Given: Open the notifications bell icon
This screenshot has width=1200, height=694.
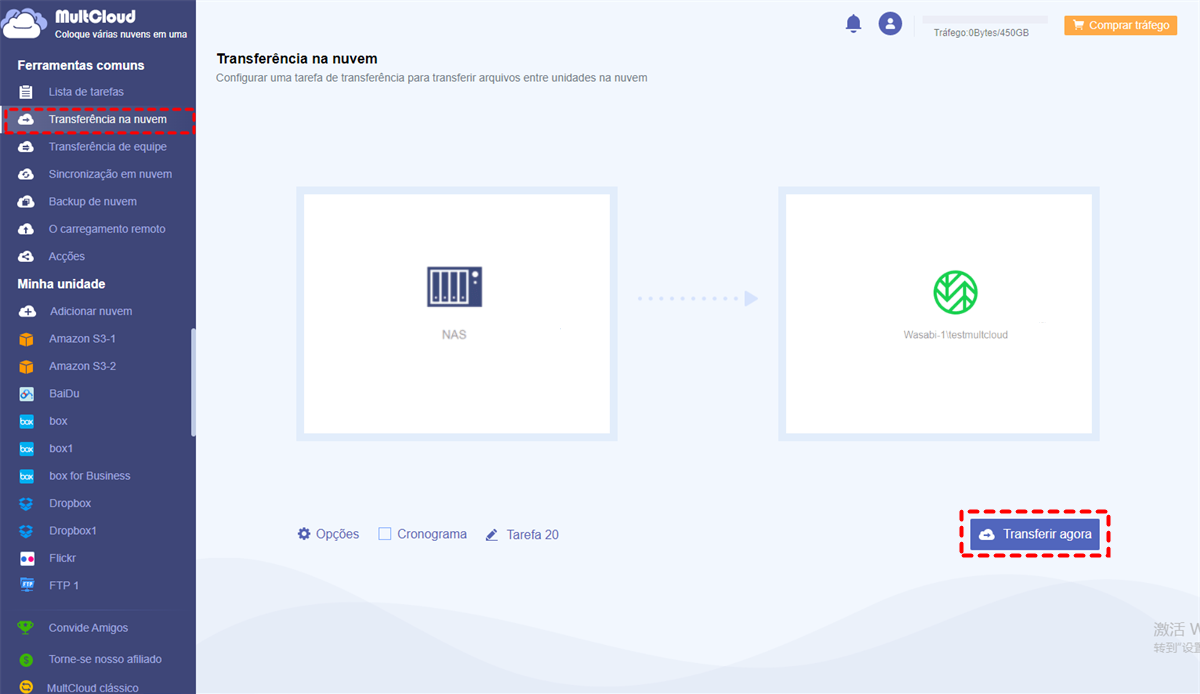Looking at the screenshot, I should coord(853,23).
